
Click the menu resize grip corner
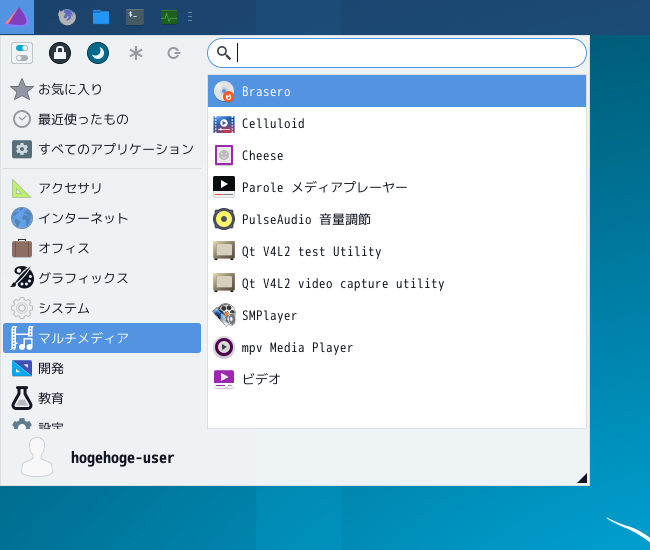582,478
